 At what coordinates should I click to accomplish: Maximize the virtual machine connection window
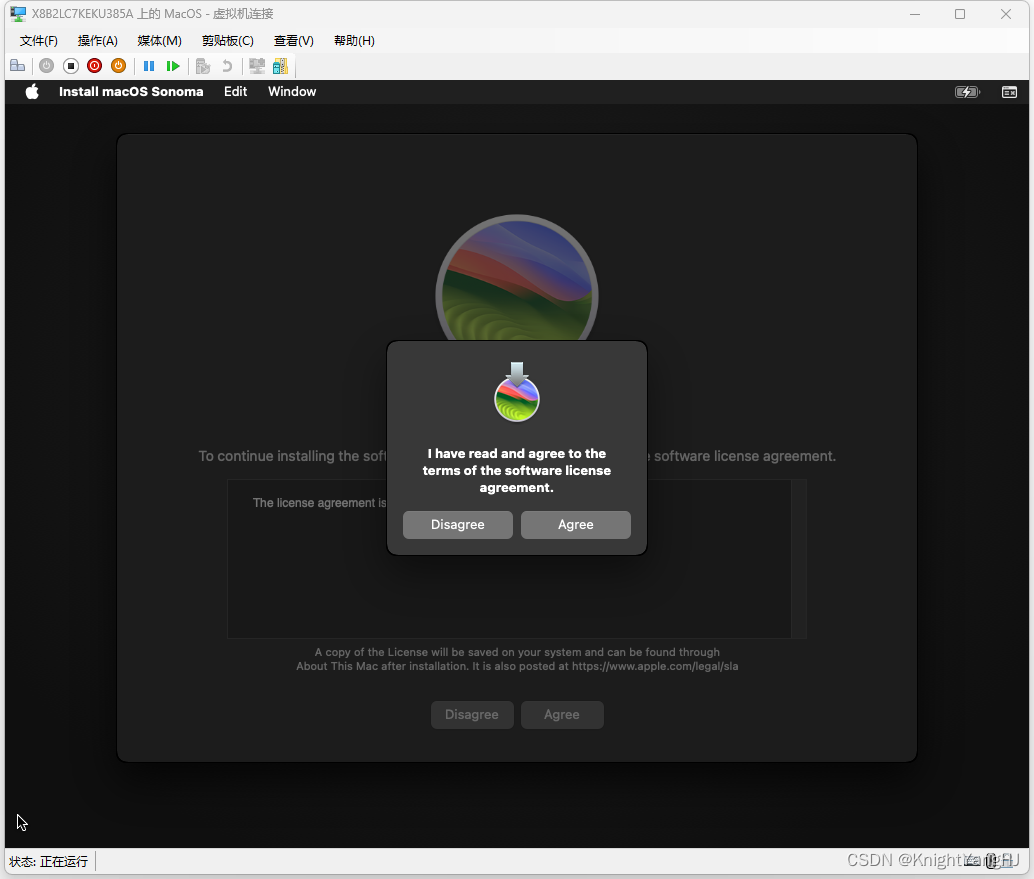click(x=960, y=14)
